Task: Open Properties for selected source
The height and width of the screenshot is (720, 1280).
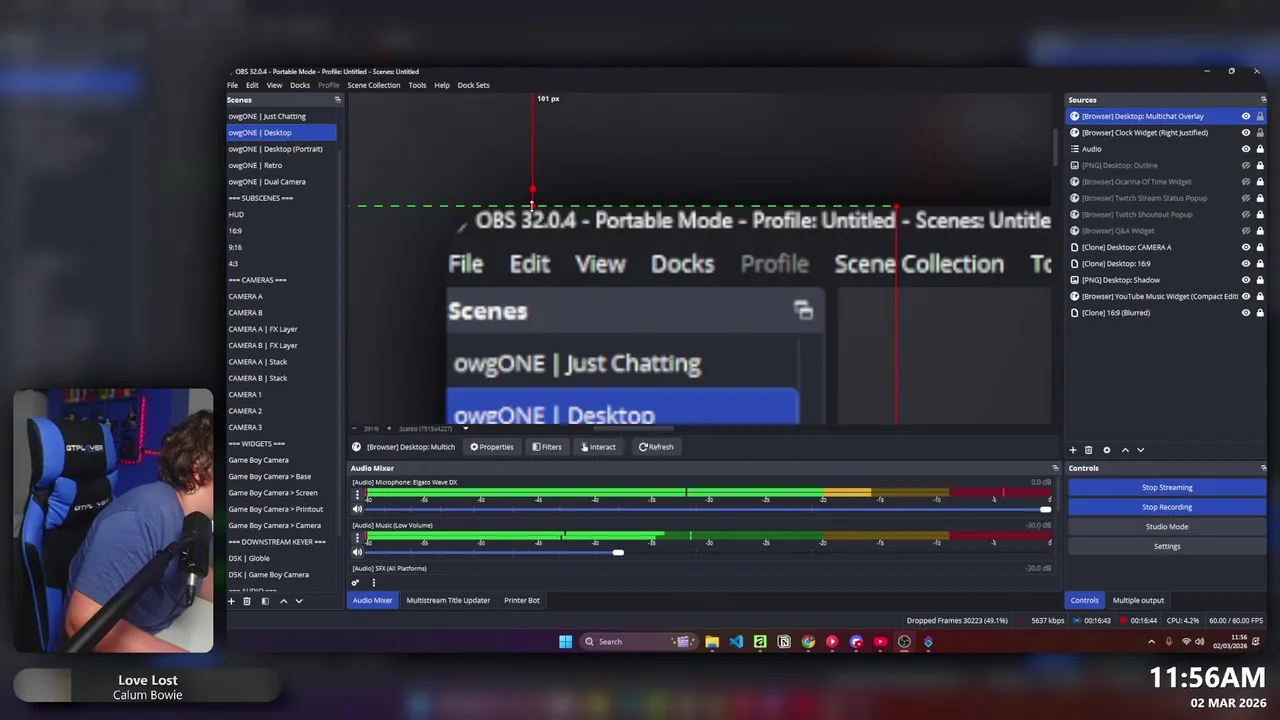Action: (x=492, y=447)
